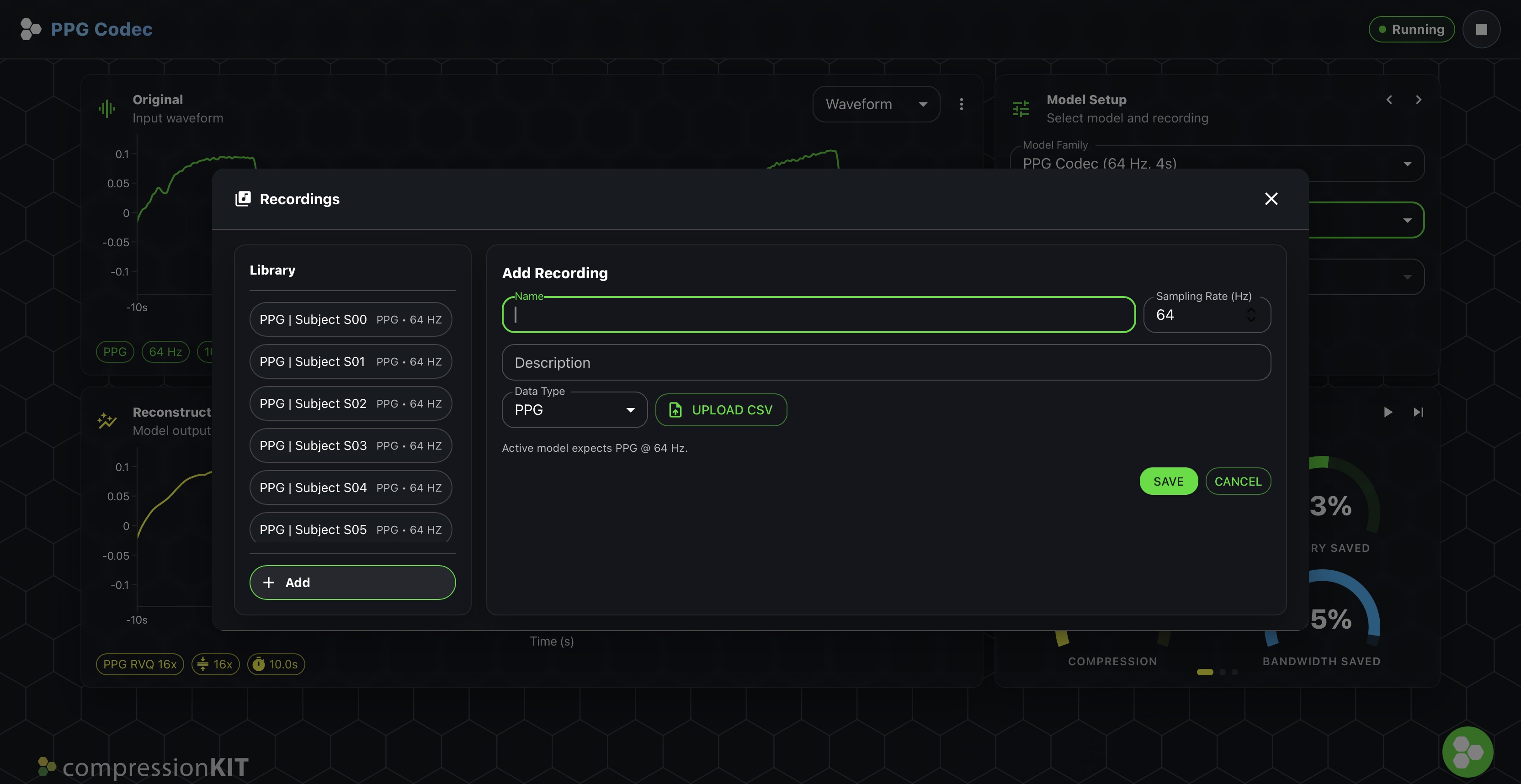The image size is (1521, 784).
Task: Focus the Description text field
Action: click(886, 362)
